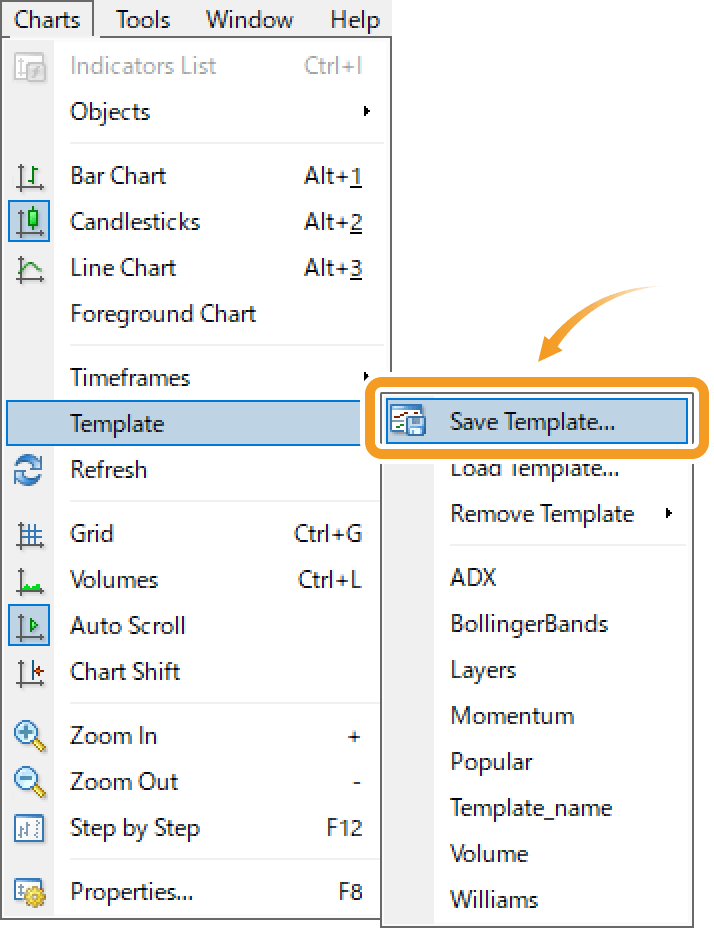
Task: Expand the Remove Template submenu arrow
Action: [668, 513]
